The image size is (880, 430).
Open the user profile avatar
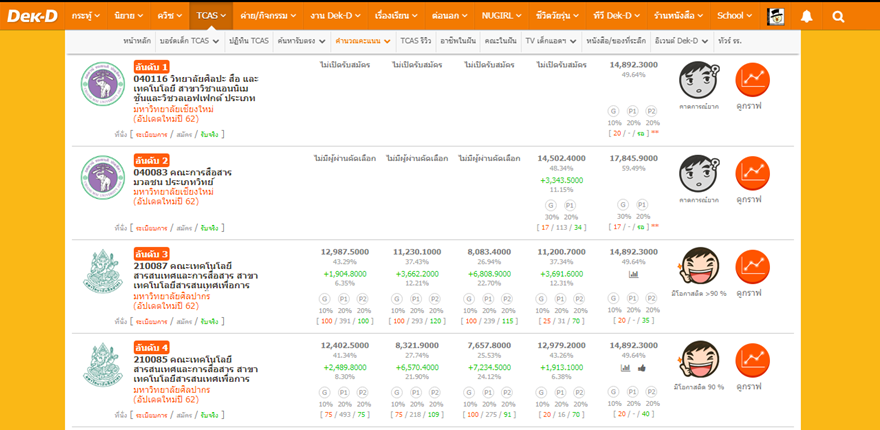click(775, 16)
